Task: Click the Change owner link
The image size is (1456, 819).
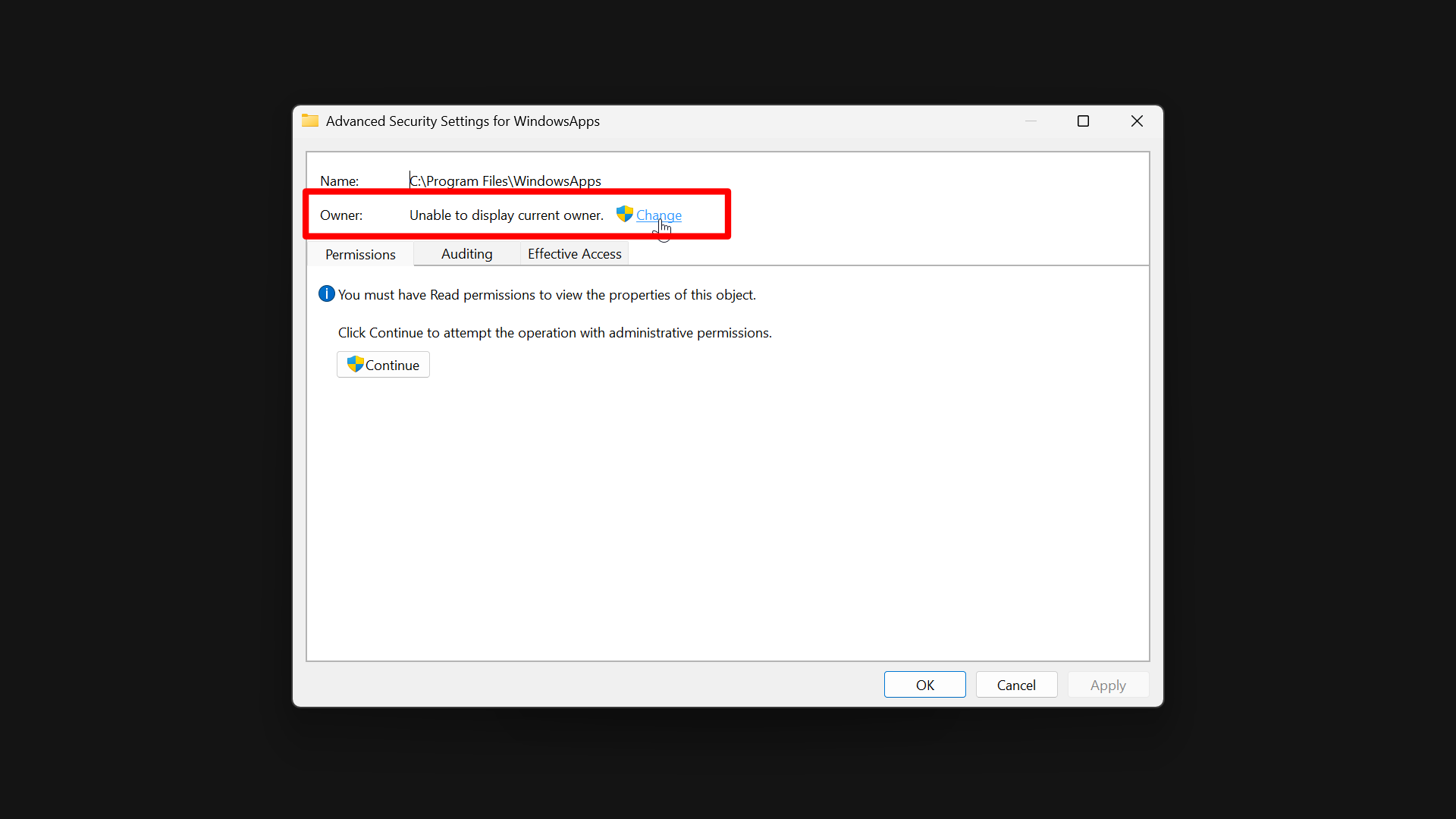Action: pyautogui.click(x=658, y=215)
